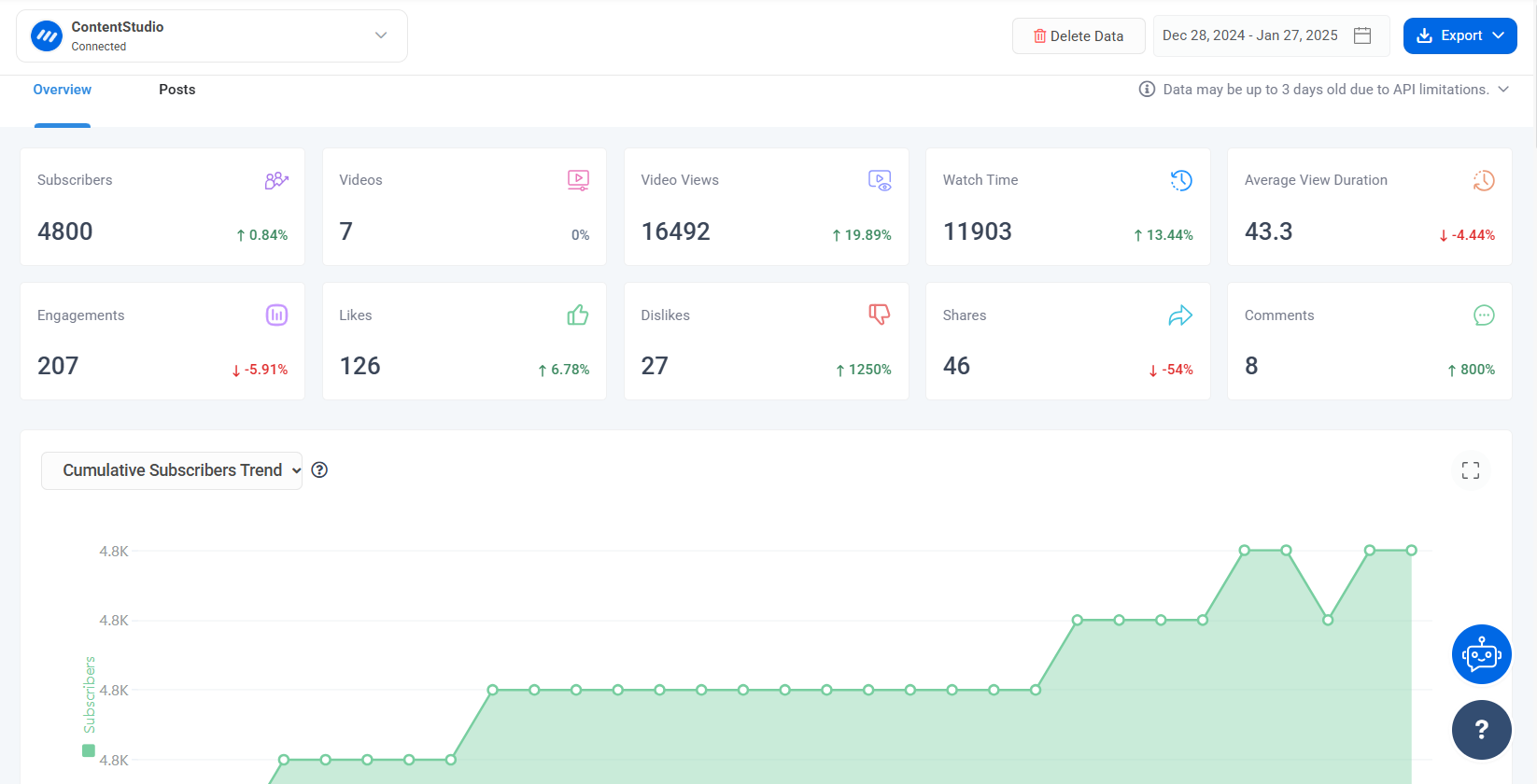Click the Average View Duration clock icon
Viewport: 1537px width, 784px height.
(1484, 180)
